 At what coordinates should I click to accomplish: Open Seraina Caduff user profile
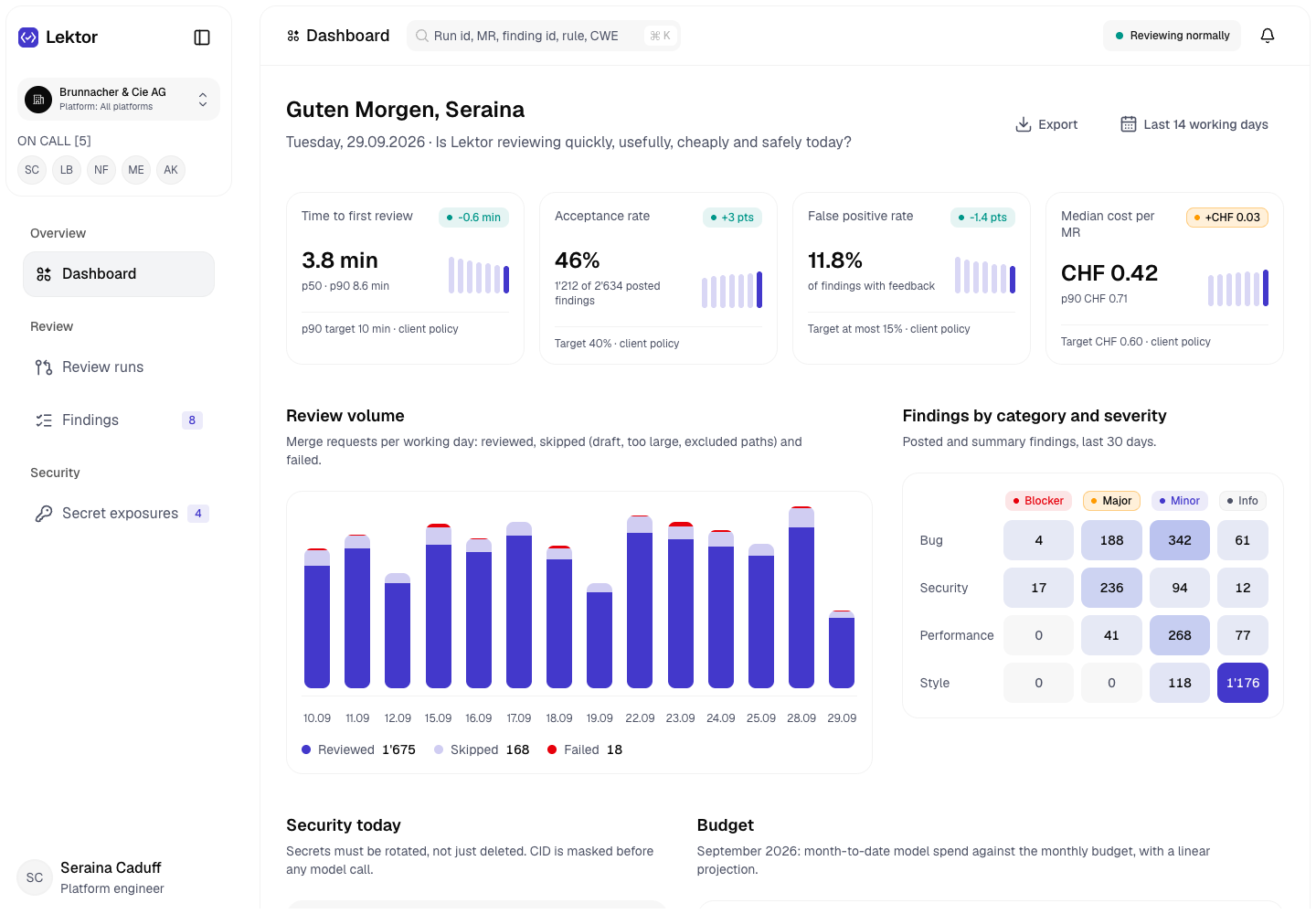point(119,877)
